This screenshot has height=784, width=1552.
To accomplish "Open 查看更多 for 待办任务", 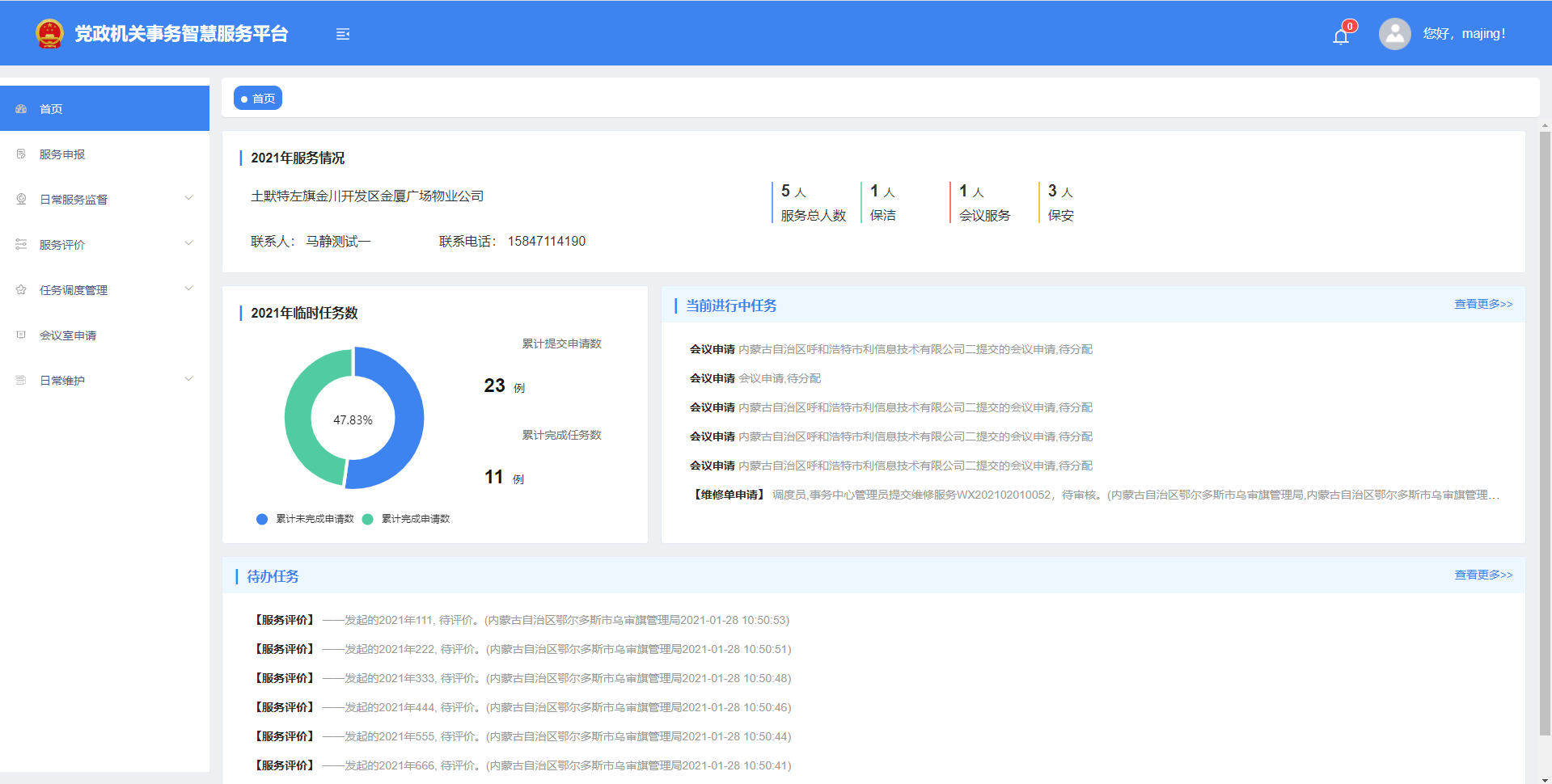I will click(1482, 575).
